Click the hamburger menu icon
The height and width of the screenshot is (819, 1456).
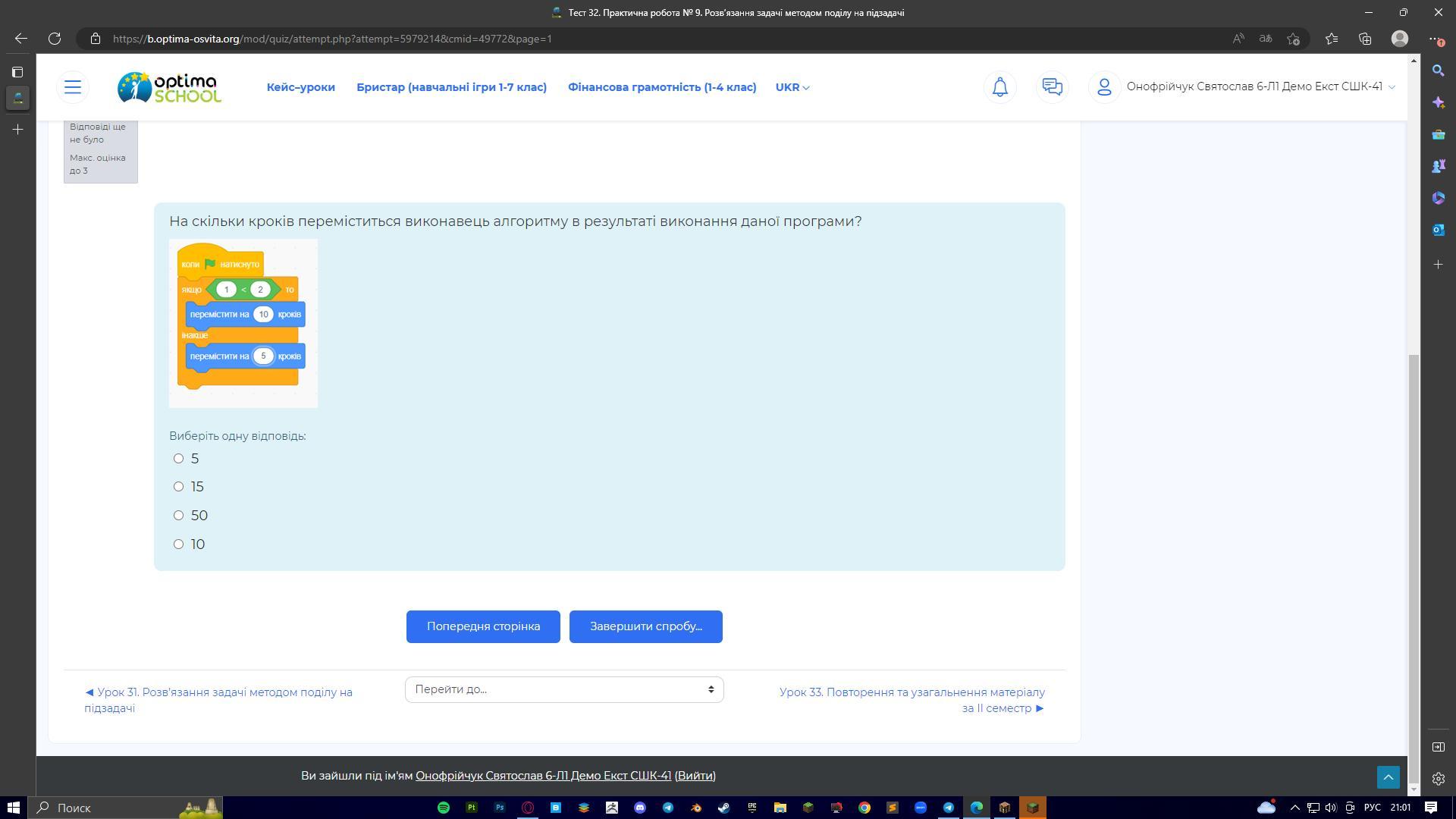[73, 87]
